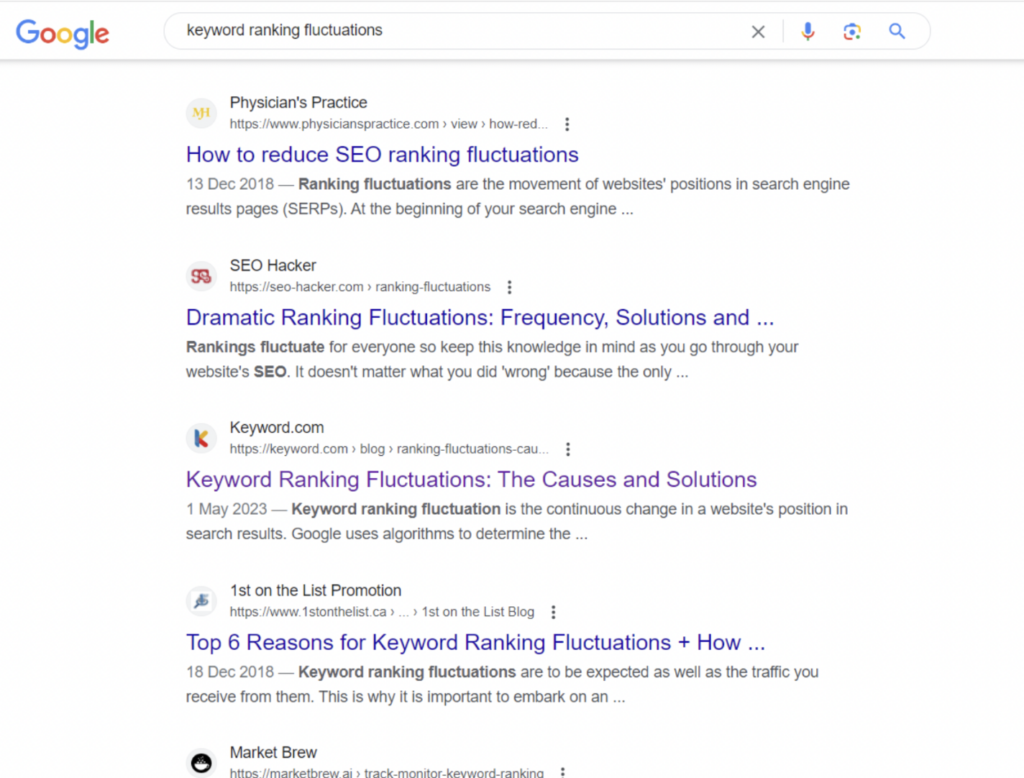This screenshot has width=1024, height=778.
Task: Open "How to reduce SEO ranking fluctuations" article
Action: (382, 155)
